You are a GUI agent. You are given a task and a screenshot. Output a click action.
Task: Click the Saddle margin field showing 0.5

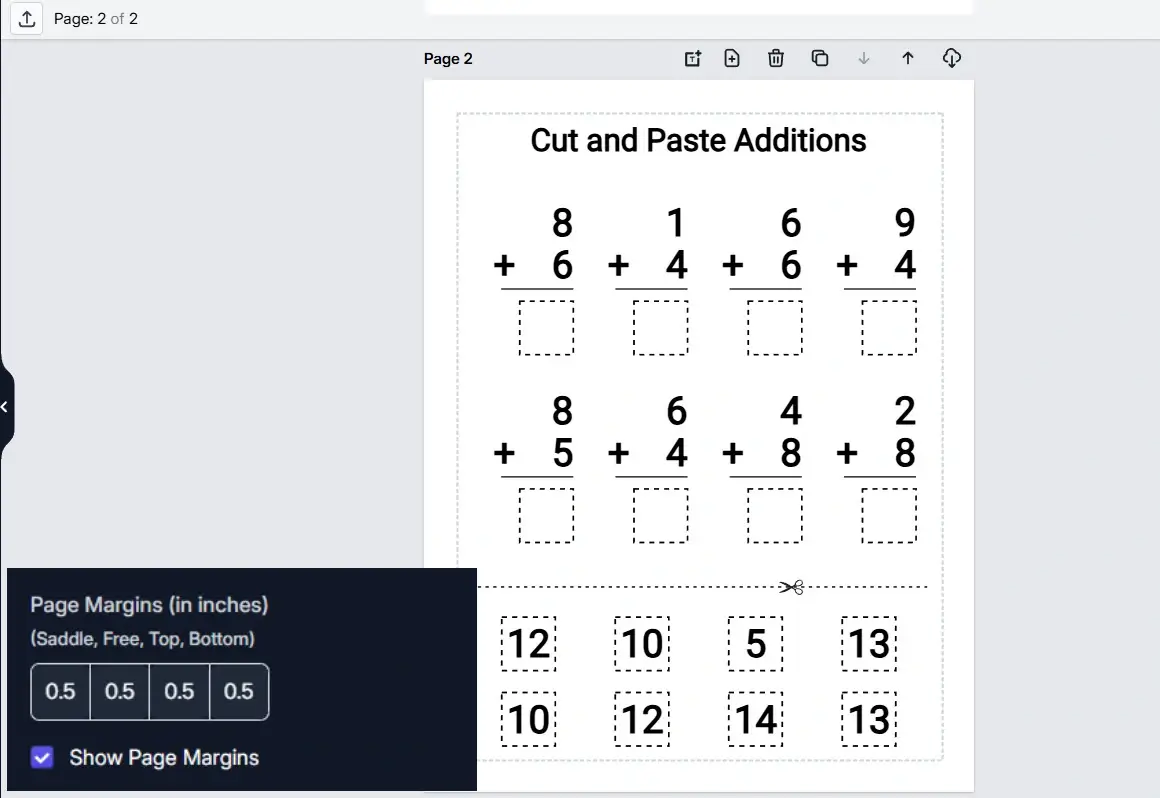click(x=60, y=692)
